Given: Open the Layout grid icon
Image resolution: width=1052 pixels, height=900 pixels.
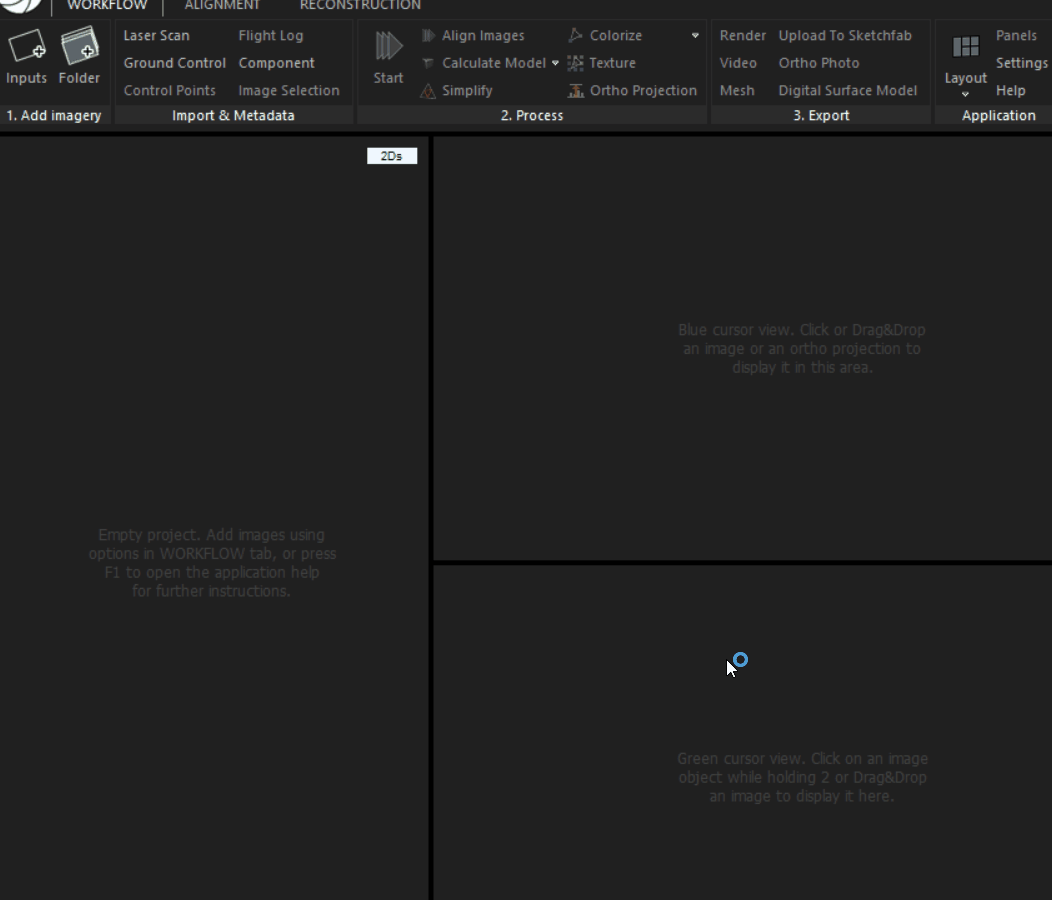Looking at the screenshot, I should pos(965,47).
